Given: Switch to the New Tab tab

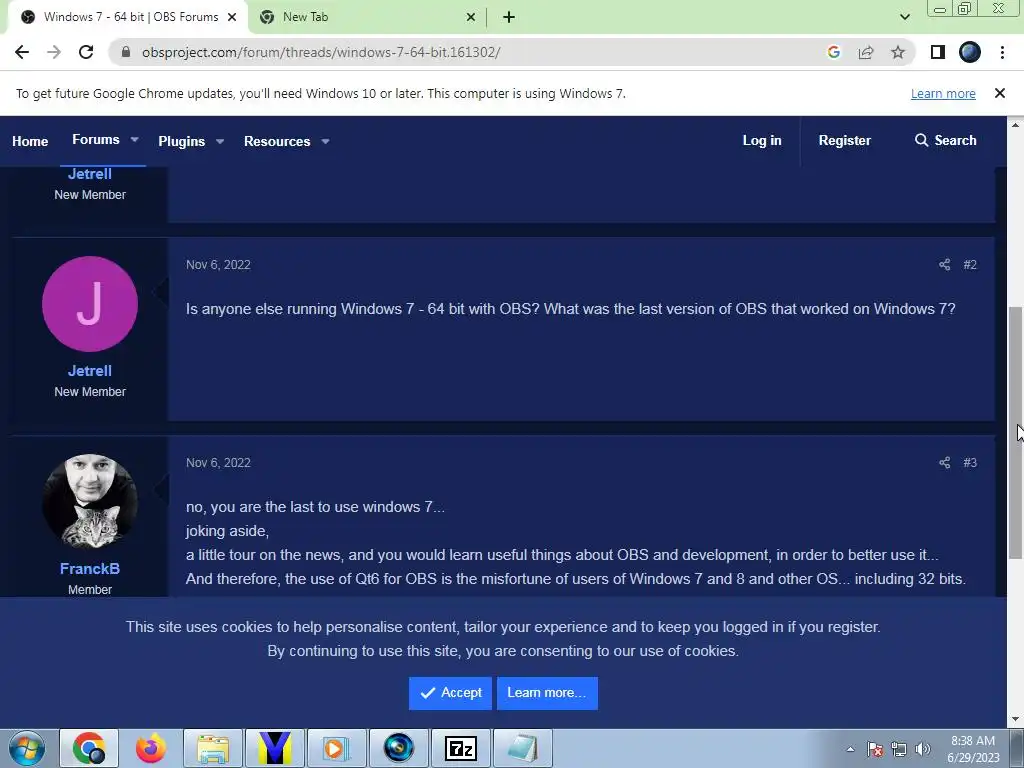Looking at the screenshot, I should point(367,17).
